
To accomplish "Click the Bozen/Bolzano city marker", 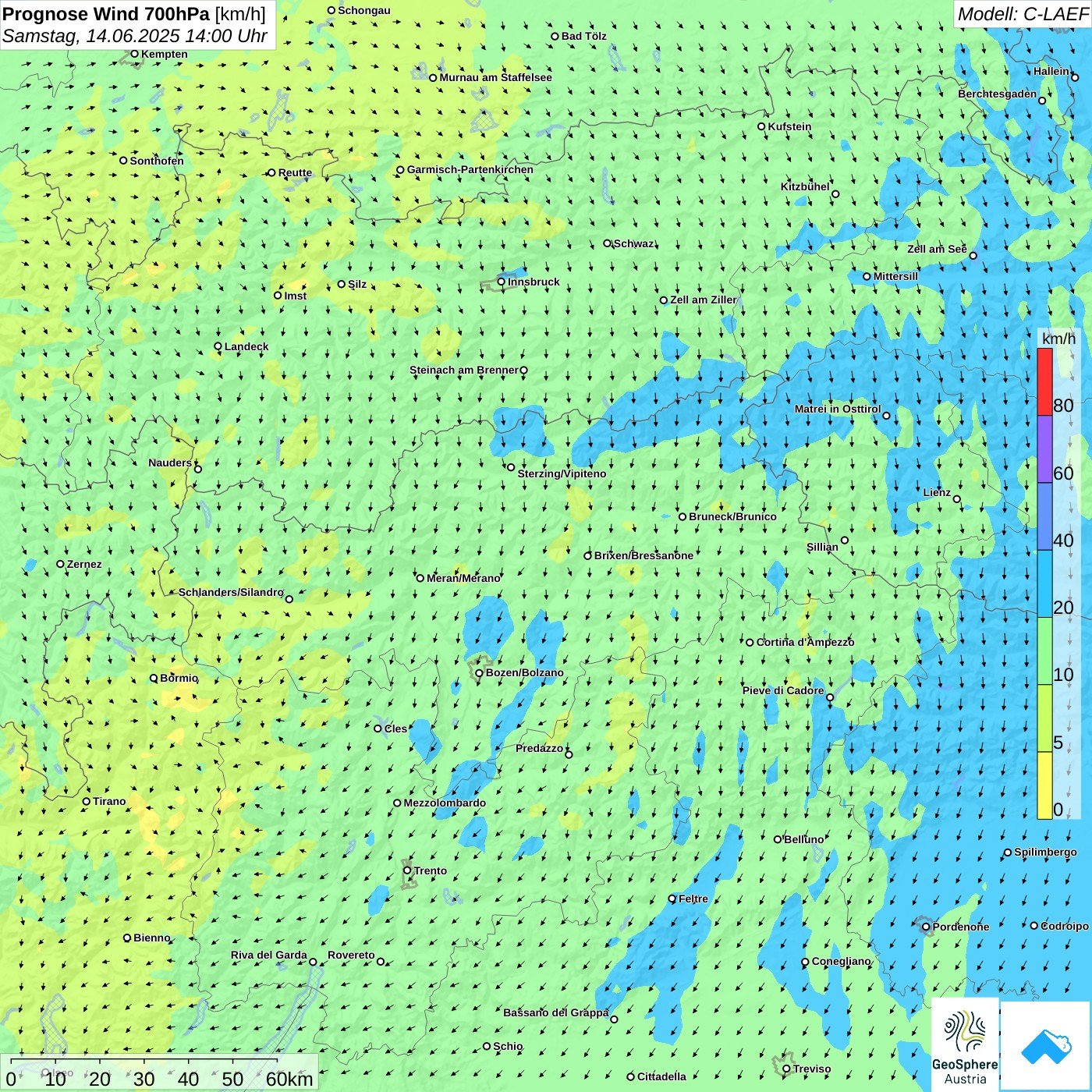I will [480, 672].
